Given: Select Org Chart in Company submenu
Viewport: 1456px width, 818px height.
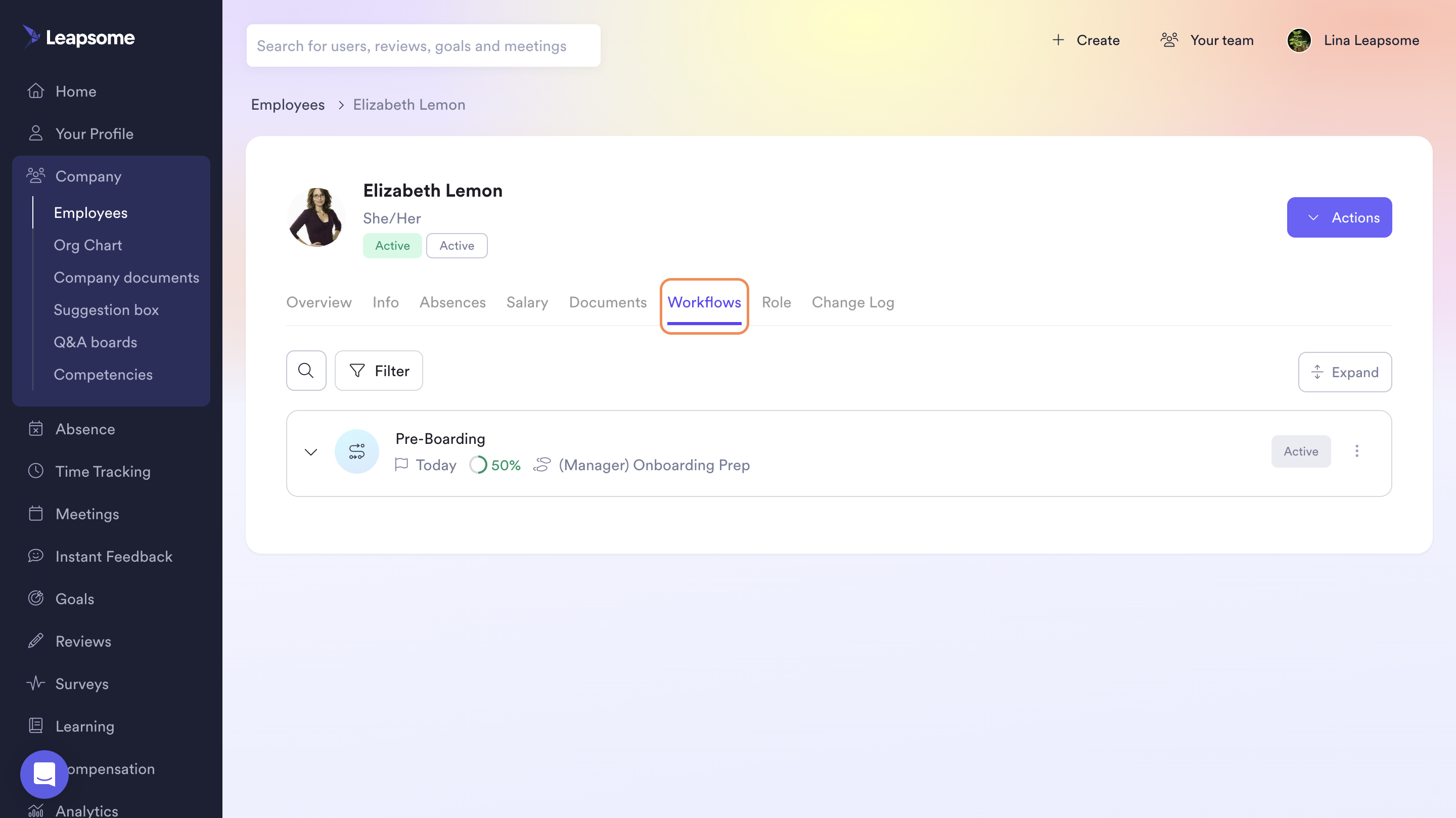Looking at the screenshot, I should (87, 245).
